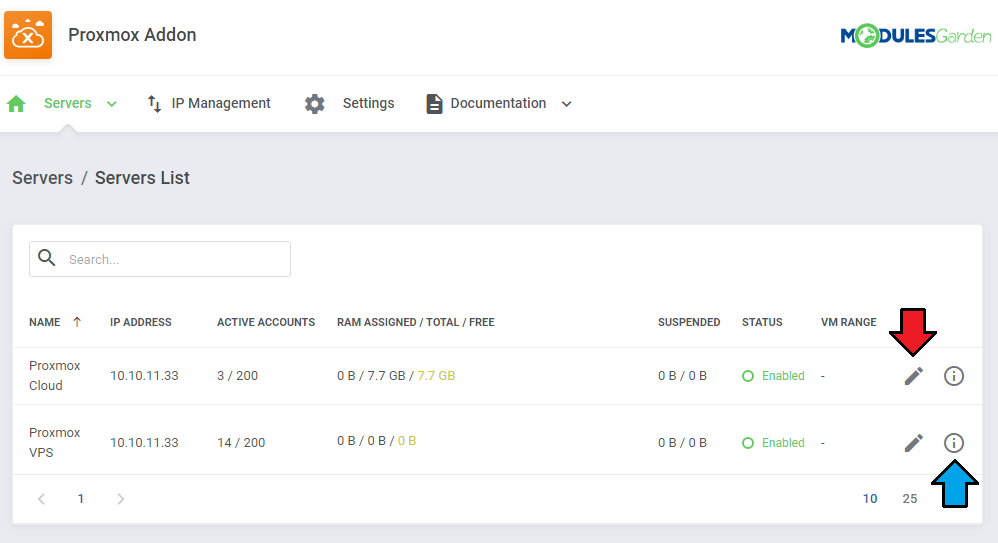998x543 pixels.
Task: Click the Proxmox Cloud Enabled status circle
Action: 748,376
